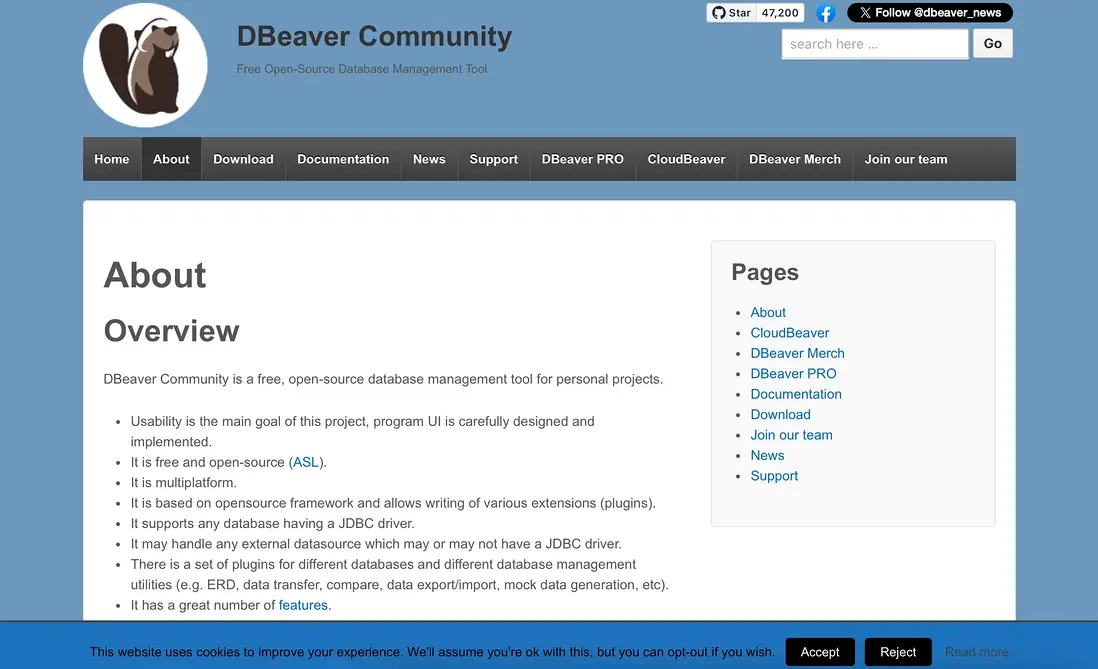The image size is (1098, 669).
Task: Submit search with the Go button
Action: tap(992, 43)
